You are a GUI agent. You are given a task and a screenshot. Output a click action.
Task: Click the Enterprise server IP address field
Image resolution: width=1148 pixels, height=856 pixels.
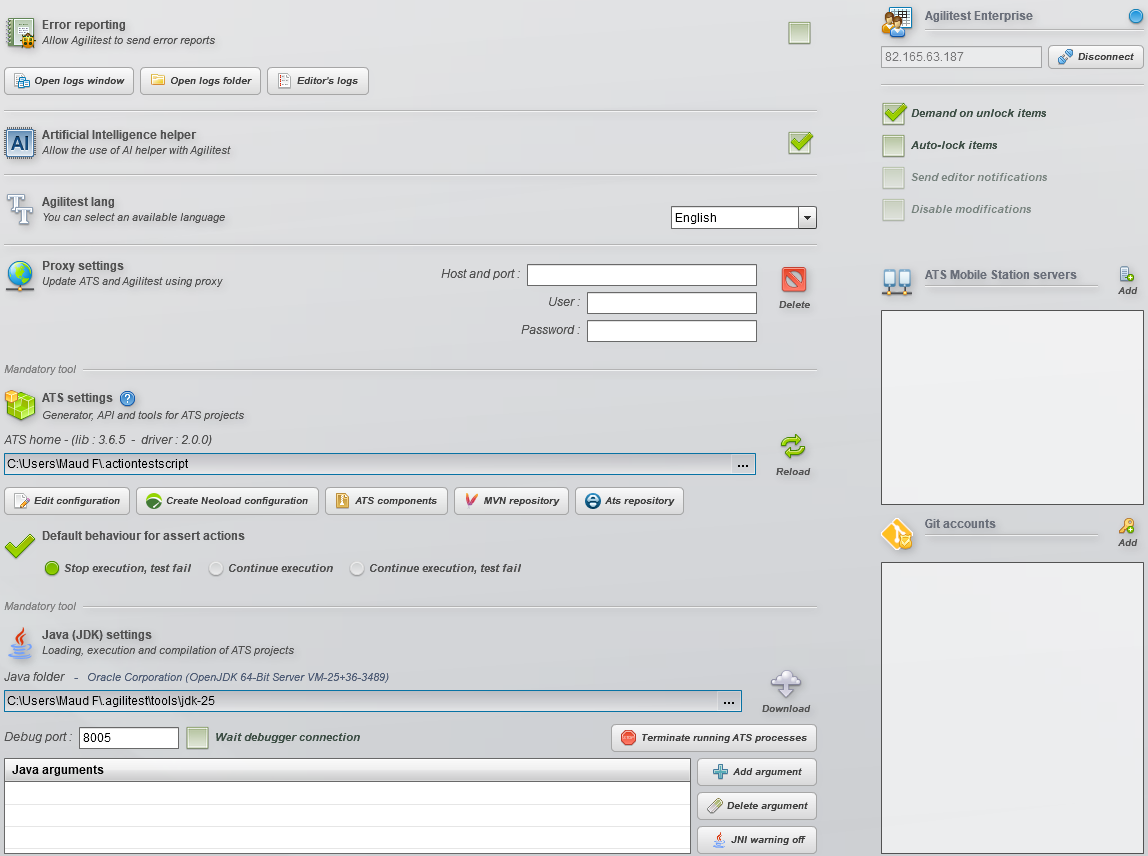coord(961,57)
